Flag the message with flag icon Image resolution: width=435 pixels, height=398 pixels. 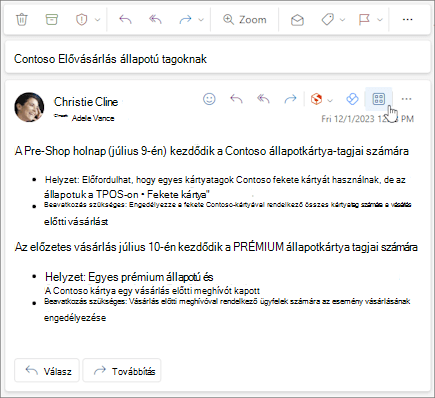[364, 20]
